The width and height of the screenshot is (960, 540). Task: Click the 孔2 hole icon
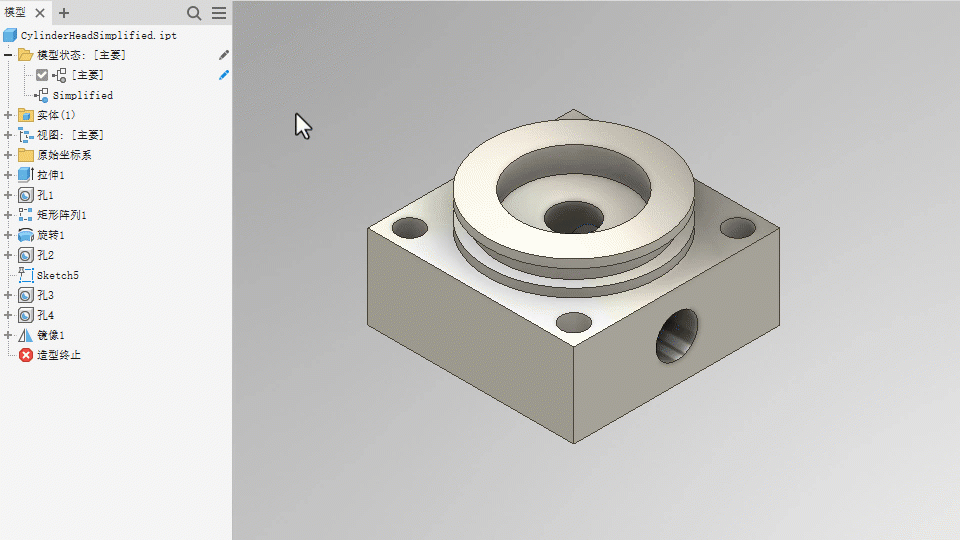[25, 255]
